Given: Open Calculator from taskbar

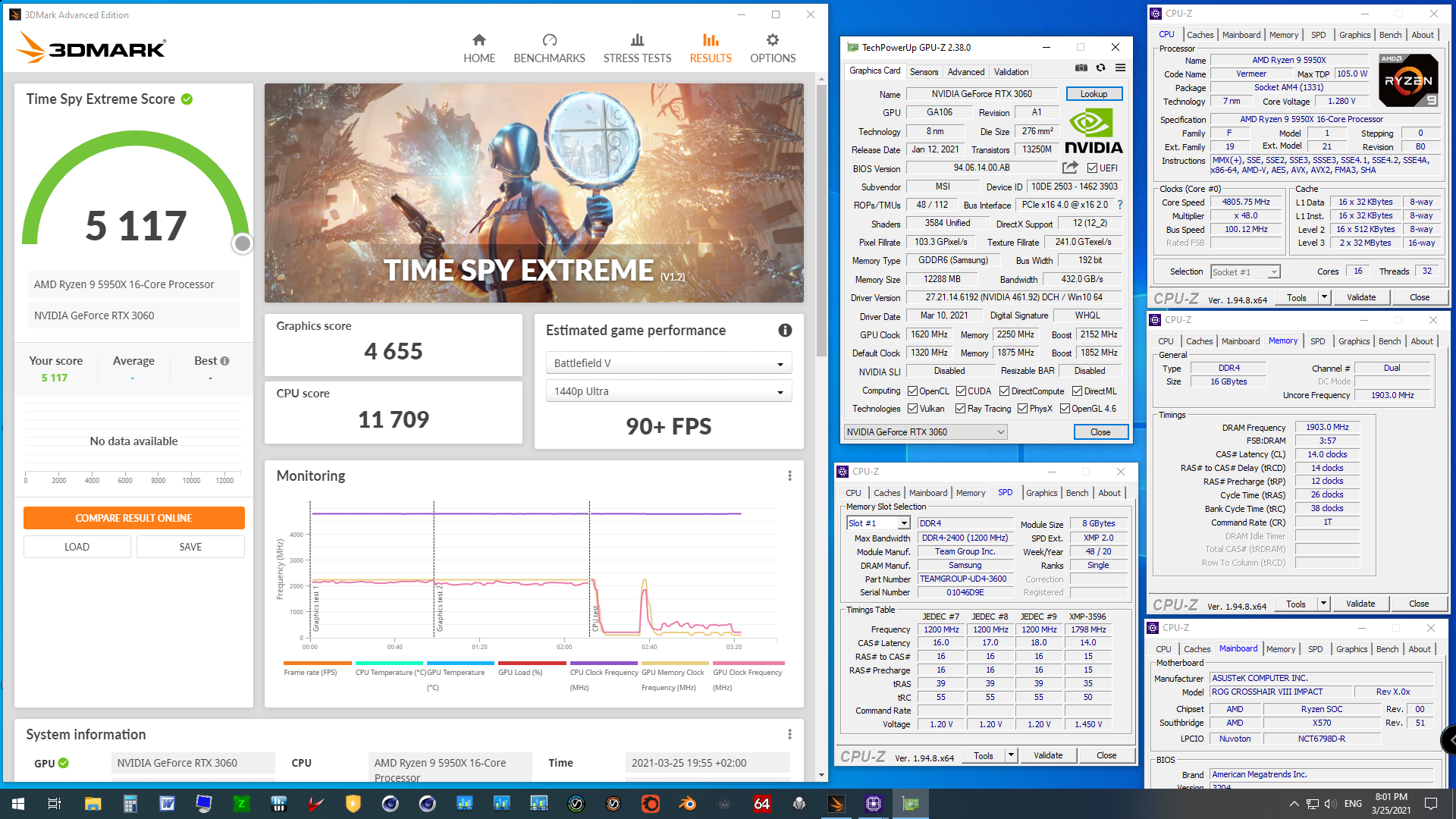Looking at the screenshot, I should click(130, 804).
